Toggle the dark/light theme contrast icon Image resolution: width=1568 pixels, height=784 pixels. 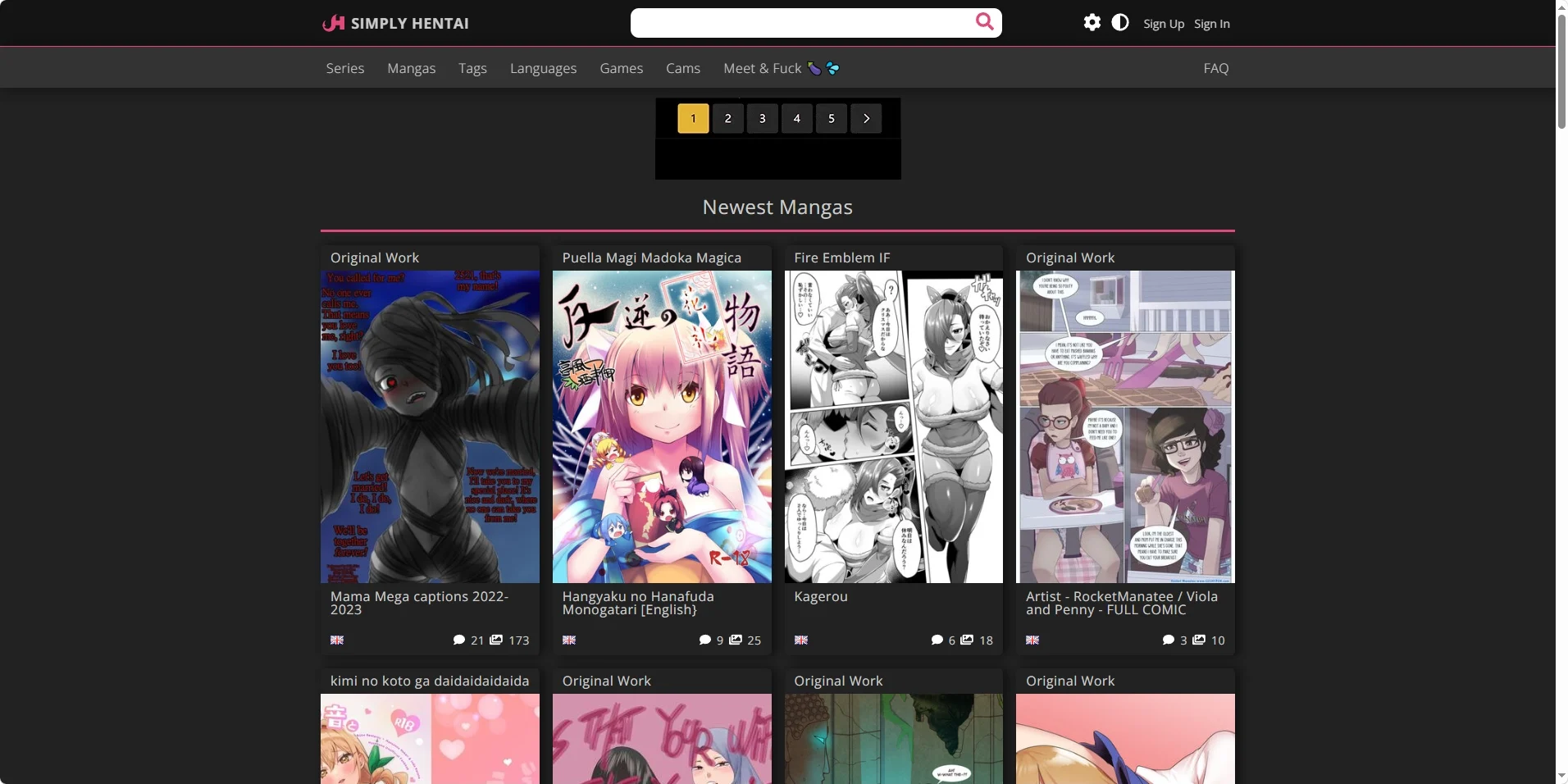[x=1120, y=22]
